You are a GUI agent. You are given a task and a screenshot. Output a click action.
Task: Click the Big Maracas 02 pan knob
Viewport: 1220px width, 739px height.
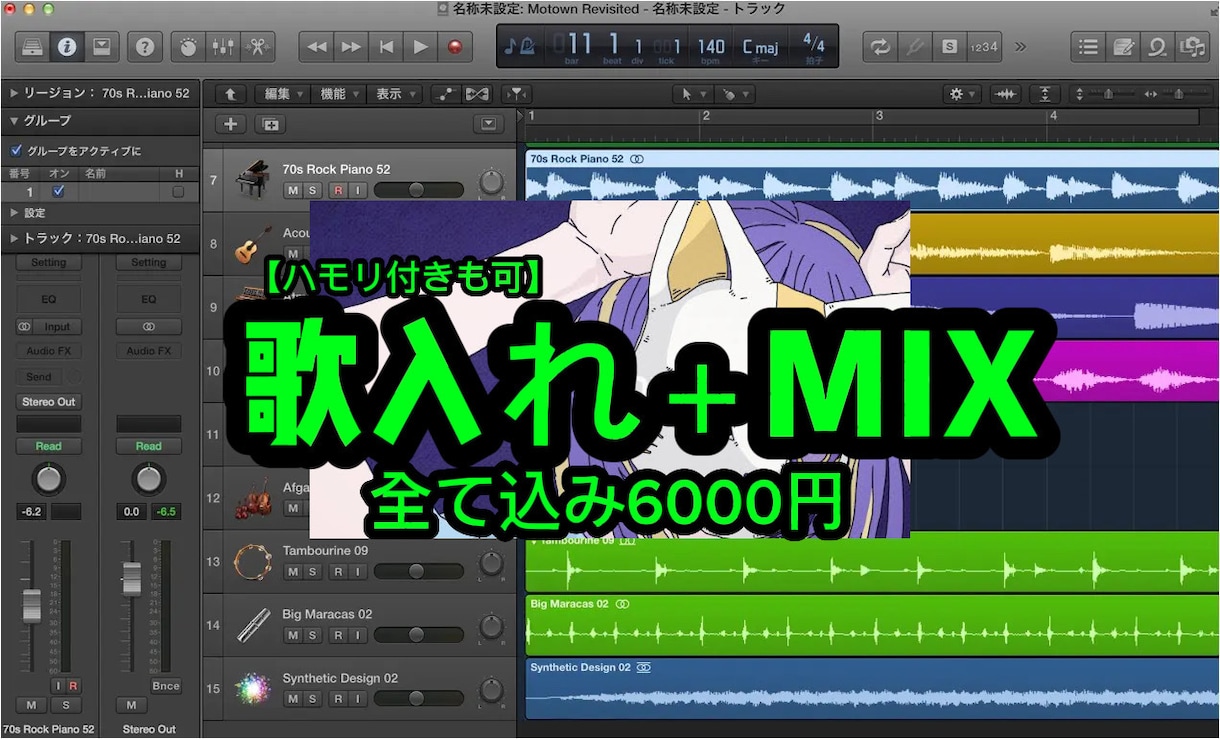491,626
